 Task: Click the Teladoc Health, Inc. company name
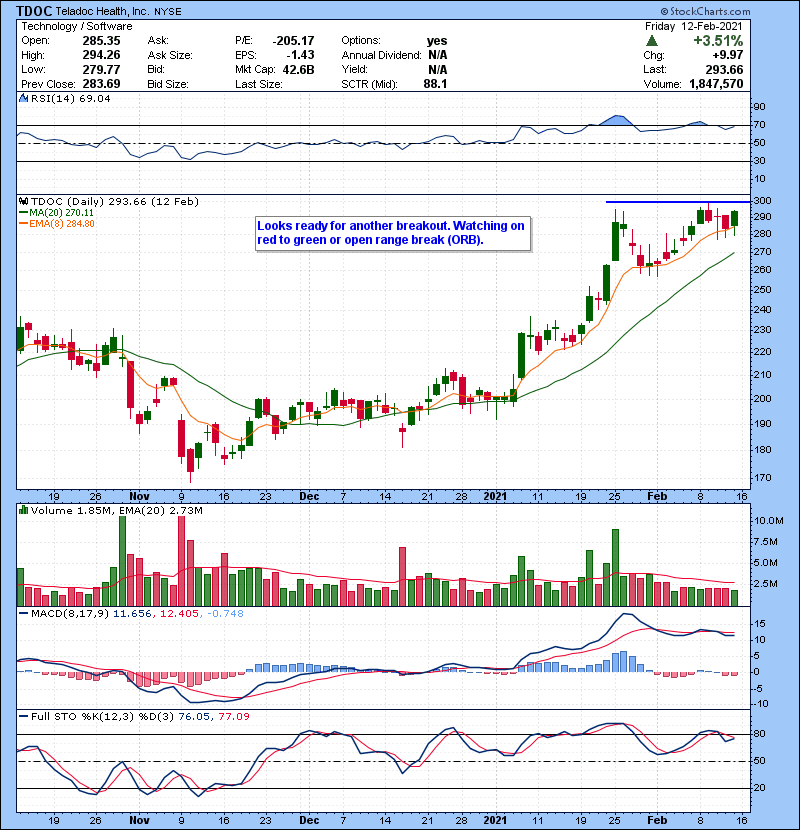[x=102, y=11]
